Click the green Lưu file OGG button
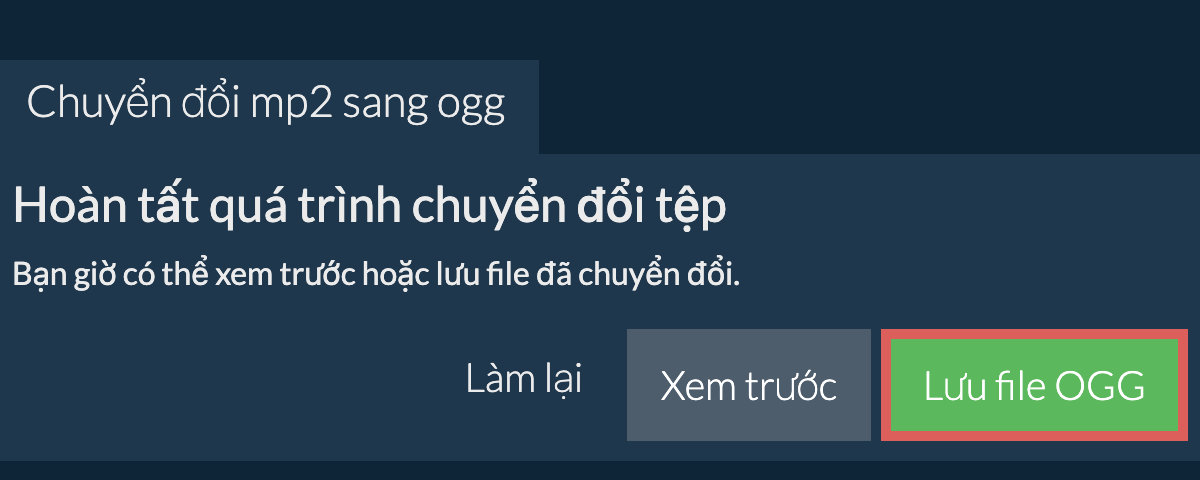The width and height of the screenshot is (1200, 480). click(x=1034, y=386)
